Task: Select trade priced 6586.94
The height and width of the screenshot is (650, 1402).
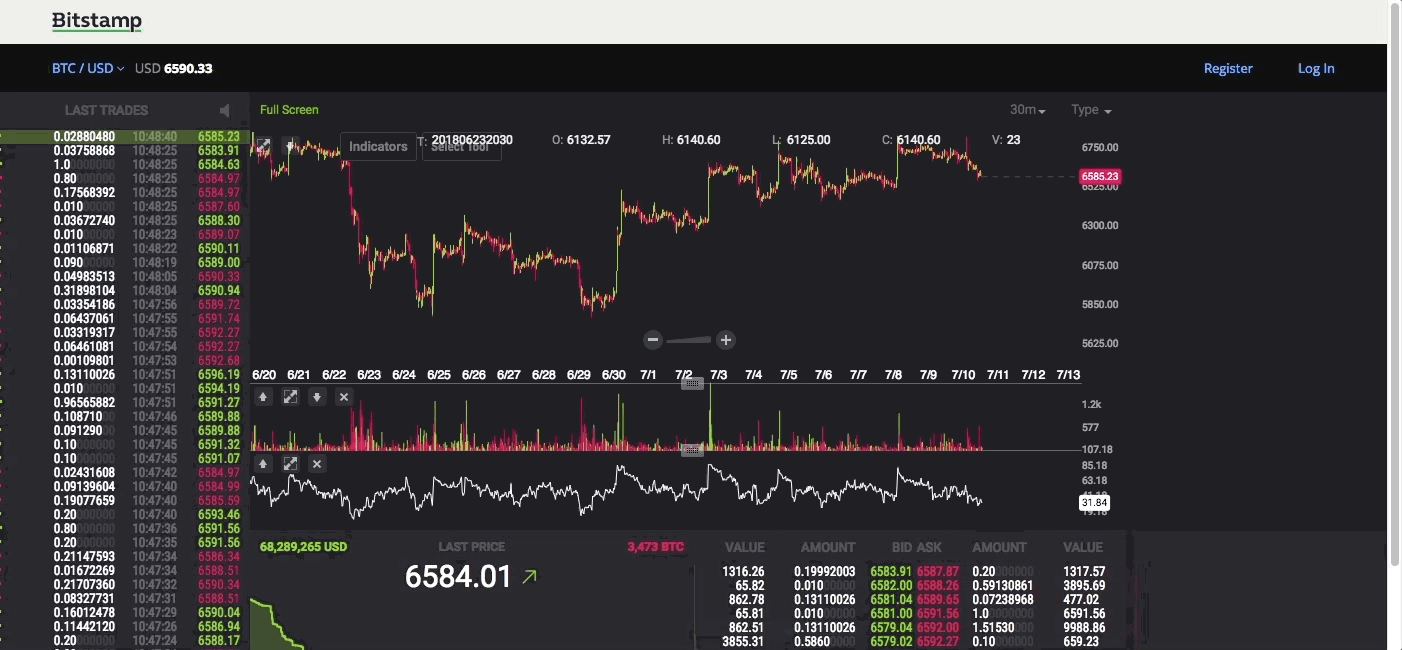Action: coord(125,627)
